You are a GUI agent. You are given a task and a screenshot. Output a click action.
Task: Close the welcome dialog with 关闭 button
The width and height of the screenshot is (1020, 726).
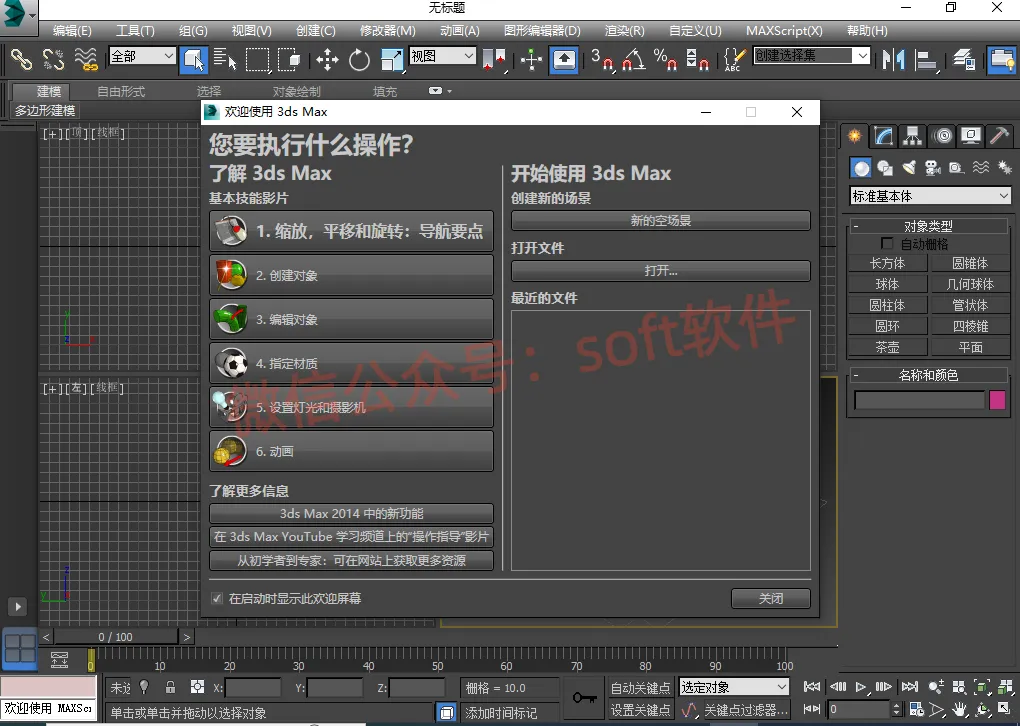[771, 598]
